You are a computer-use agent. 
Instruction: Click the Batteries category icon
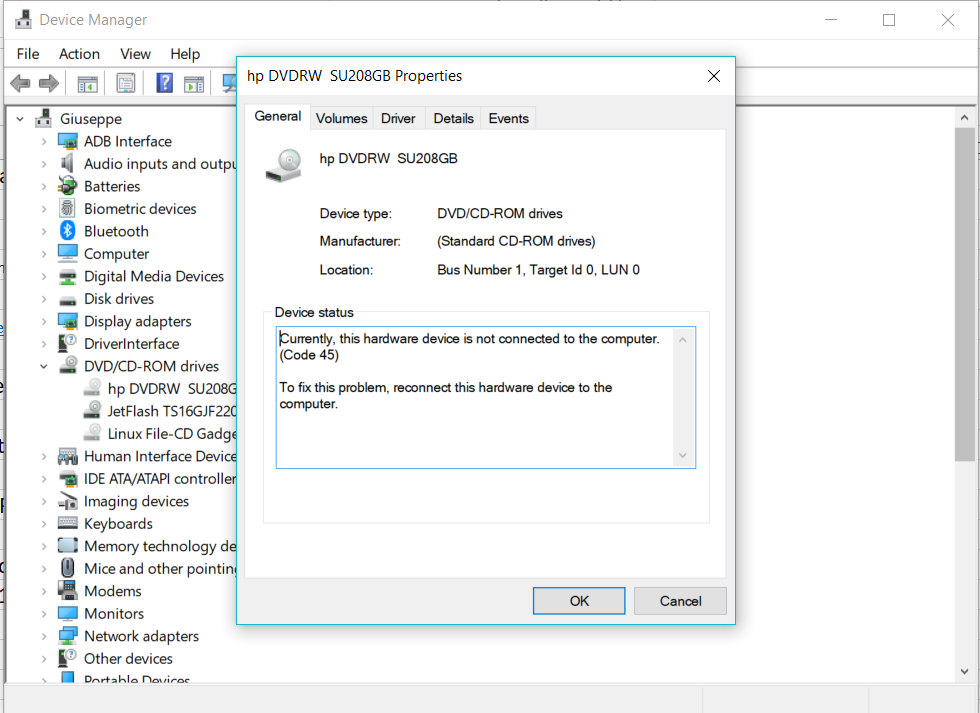(x=67, y=186)
